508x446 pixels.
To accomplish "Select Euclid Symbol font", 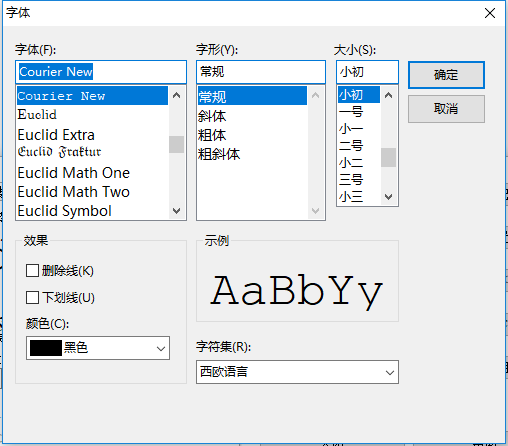I will 92,211.
